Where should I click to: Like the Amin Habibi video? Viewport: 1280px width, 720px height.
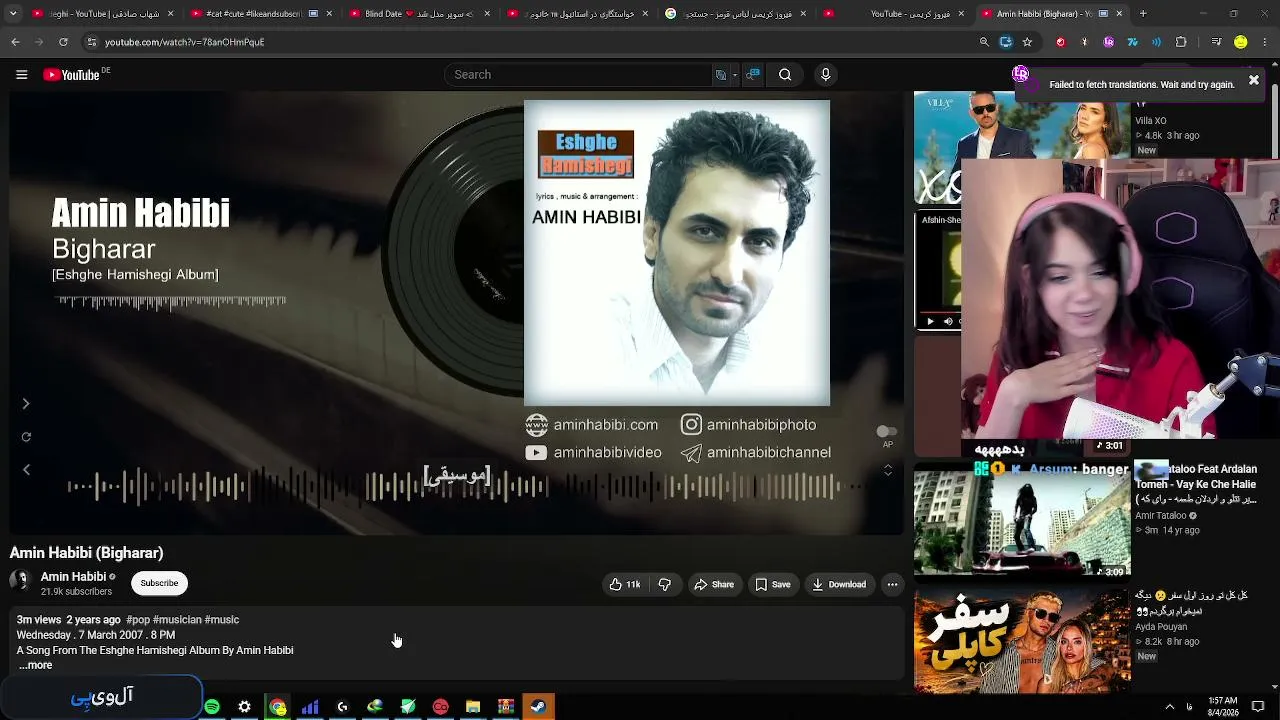coord(625,584)
